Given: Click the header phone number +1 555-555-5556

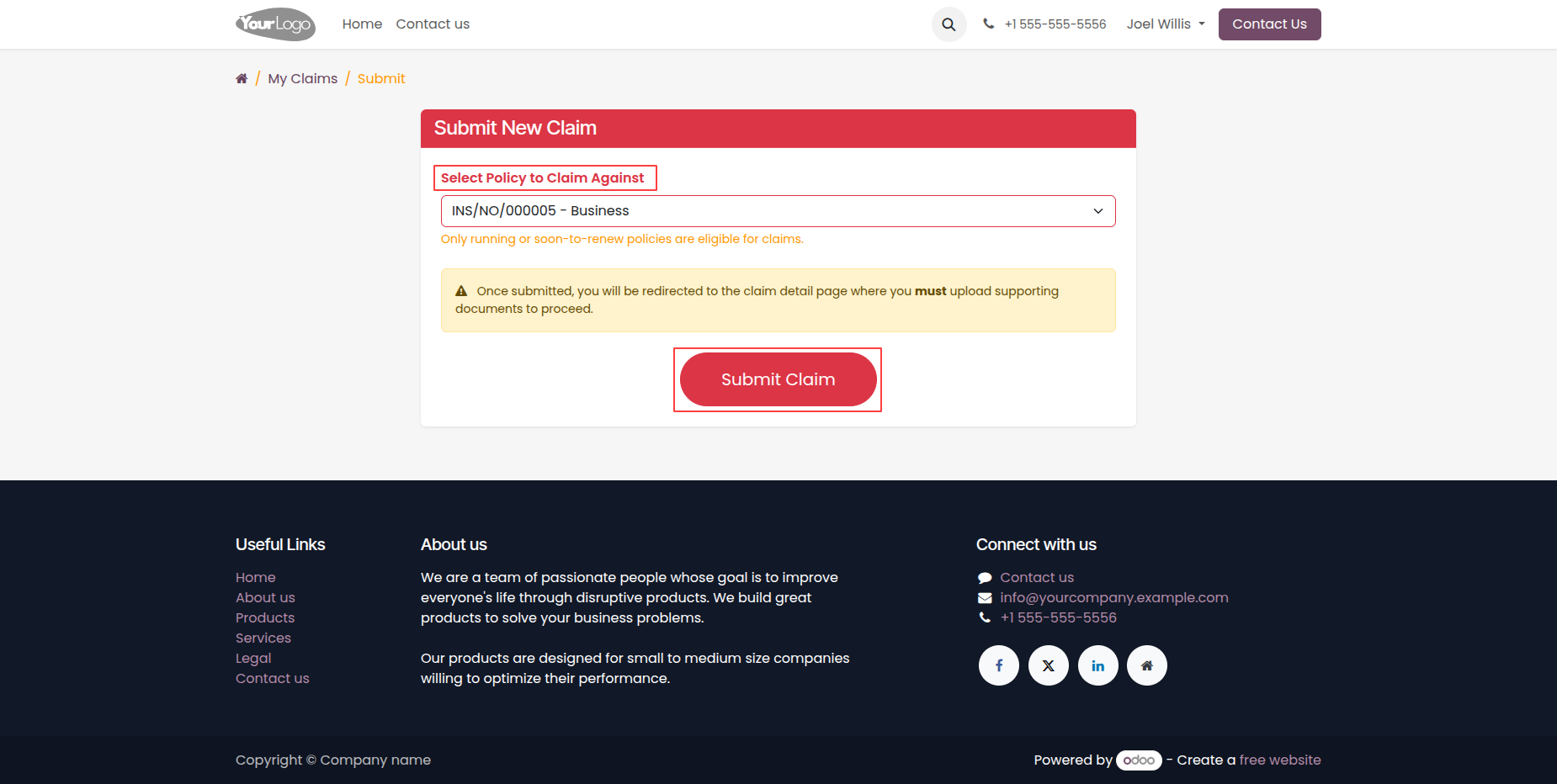Looking at the screenshot, I should click(x=1055, y=24).
